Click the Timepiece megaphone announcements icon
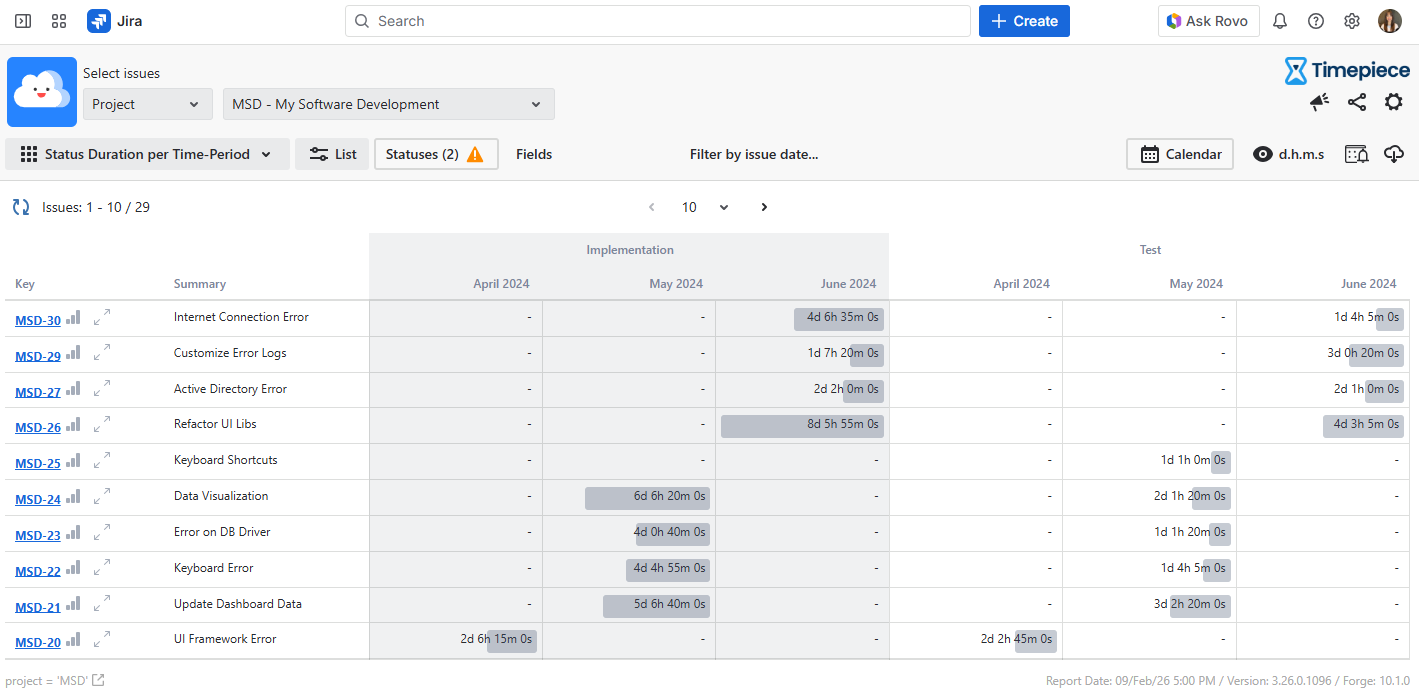 pos(1319,102)
